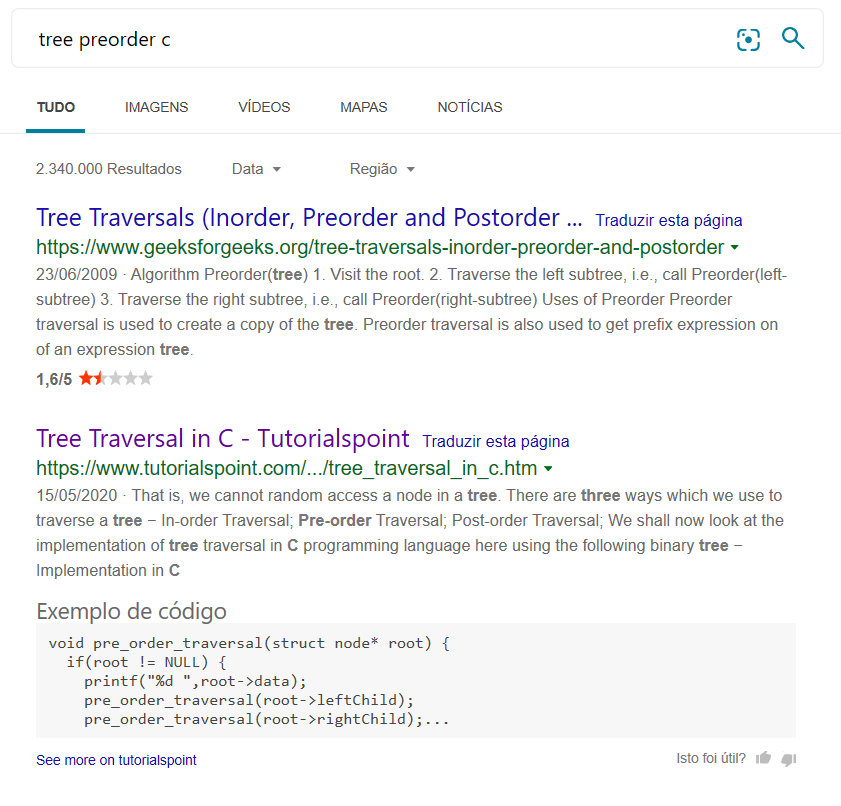Click the '1,6/5' rating text

[x=54, y=379]
